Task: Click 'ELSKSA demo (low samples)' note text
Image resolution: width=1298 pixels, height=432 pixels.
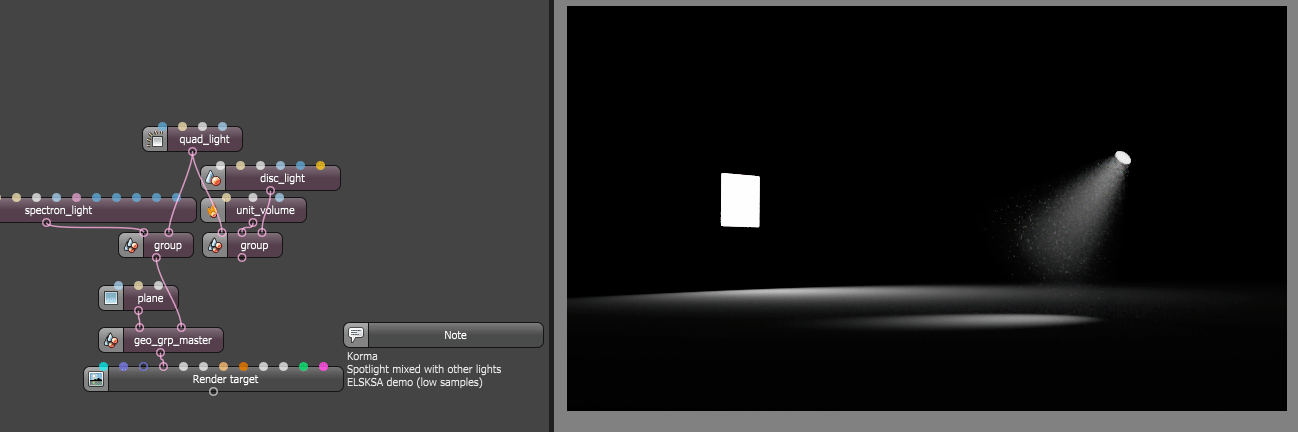Action: [x=414, y=382]
